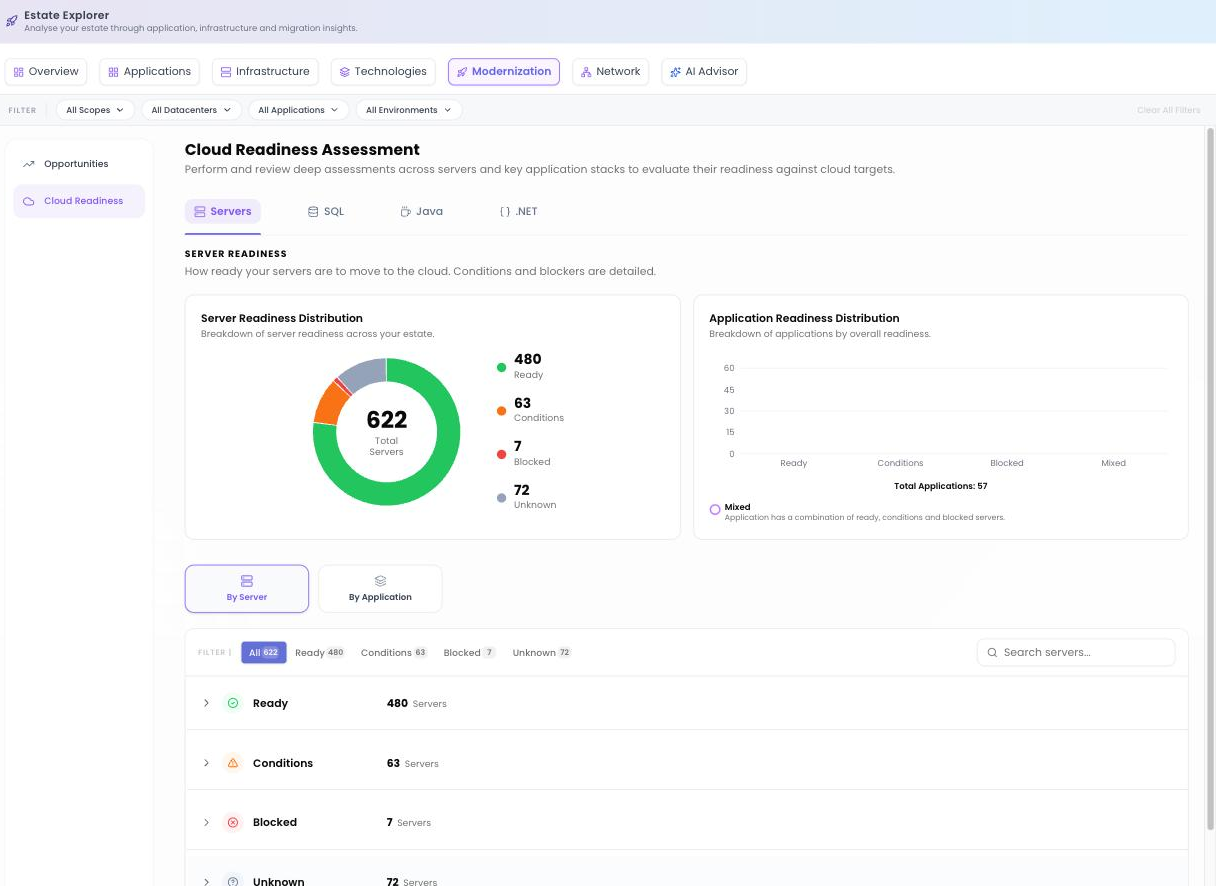Image resolution: width=1216 pixels, height=886 pixels.
Task: Click the gray Unknown legend dot
Action: tap(502, 497)
